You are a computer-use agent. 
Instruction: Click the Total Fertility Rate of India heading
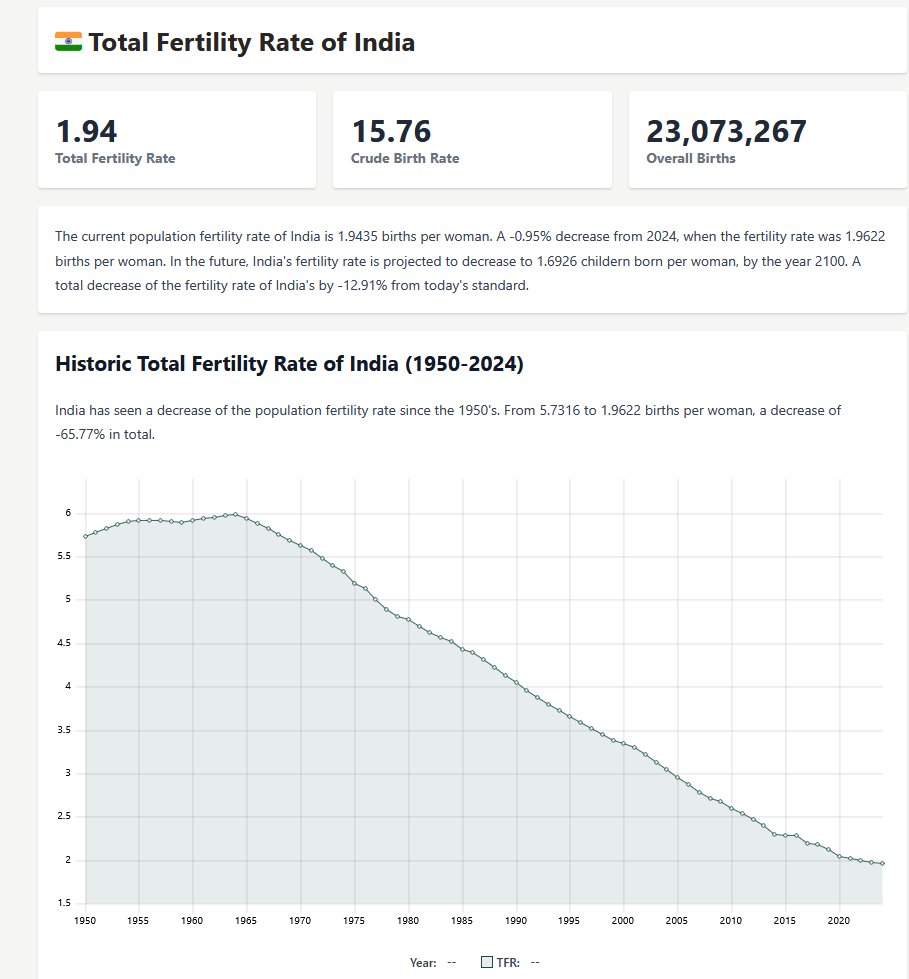[x=251, y=42]
